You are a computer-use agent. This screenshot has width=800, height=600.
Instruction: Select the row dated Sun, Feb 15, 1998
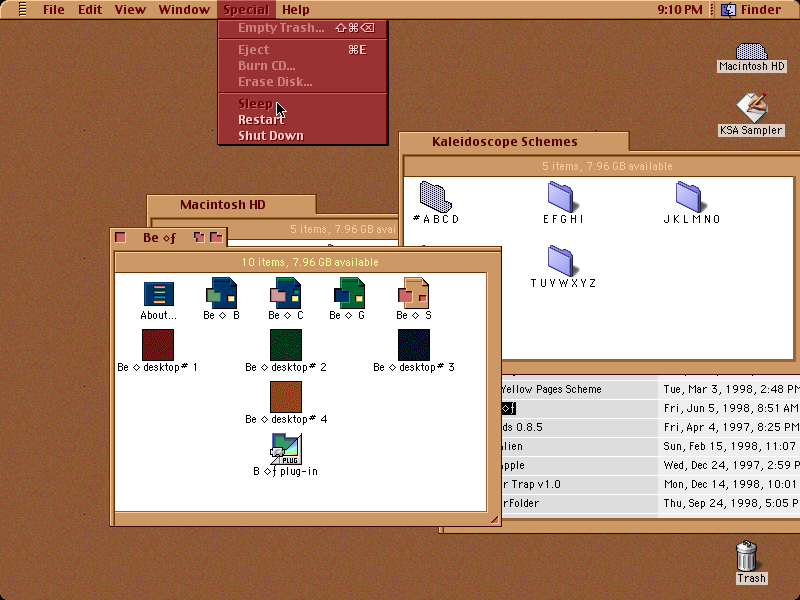click(651, 446)
